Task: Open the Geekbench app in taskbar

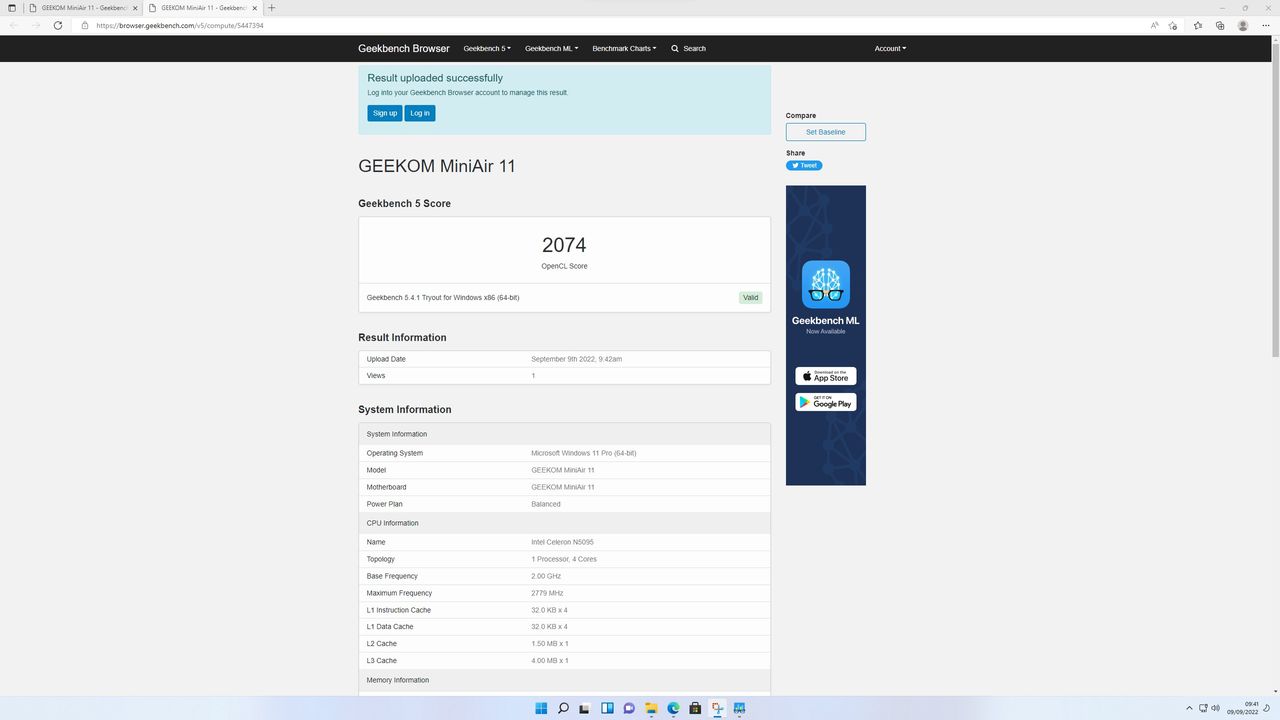Action: pos(739,708)
